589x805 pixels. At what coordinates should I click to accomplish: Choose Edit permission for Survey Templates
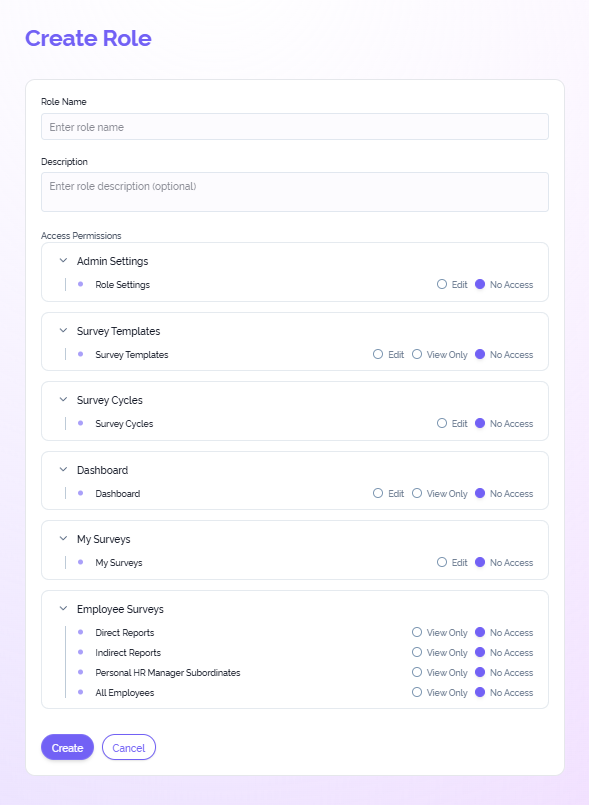click(x=377, y=355)
